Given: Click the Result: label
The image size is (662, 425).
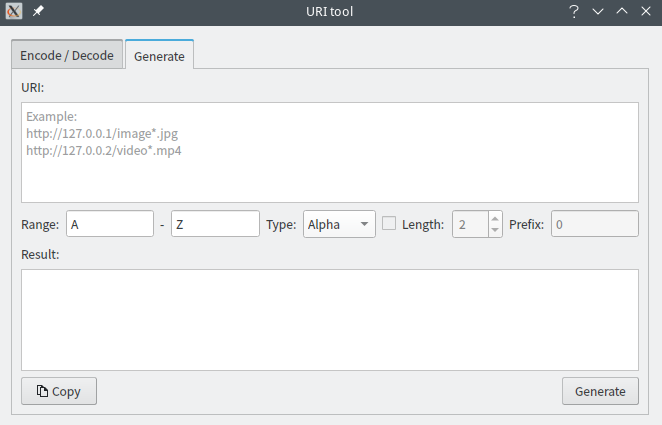Looking at the screenshot, I should pos(40,254).
